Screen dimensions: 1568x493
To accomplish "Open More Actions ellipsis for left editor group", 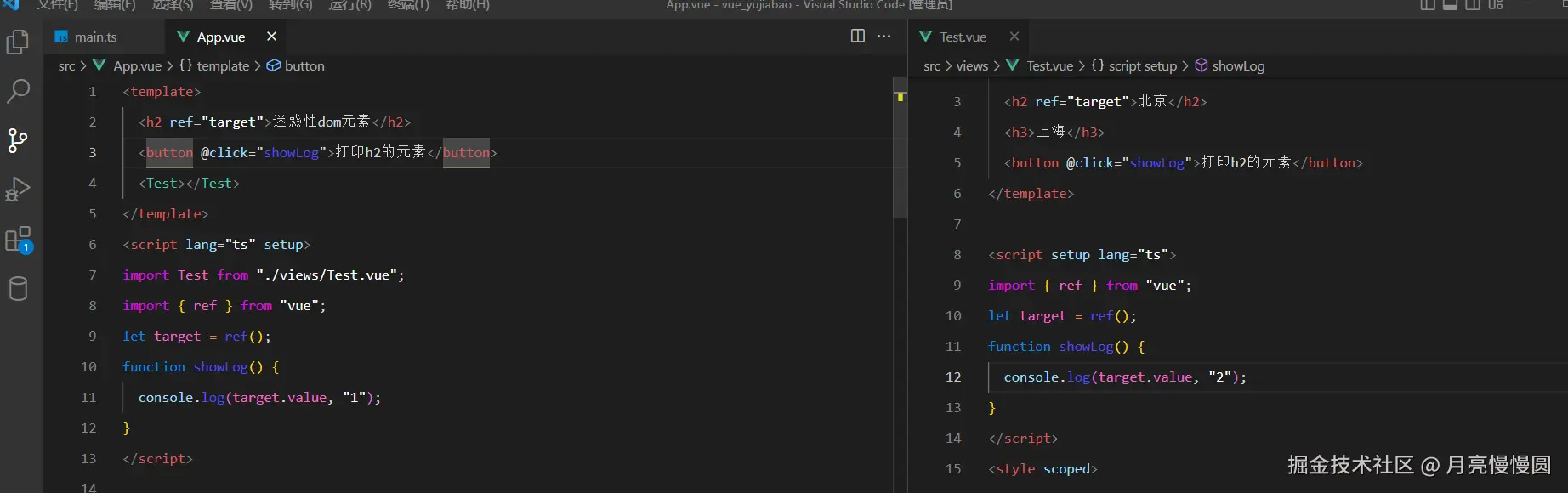I will coord(884,36).
